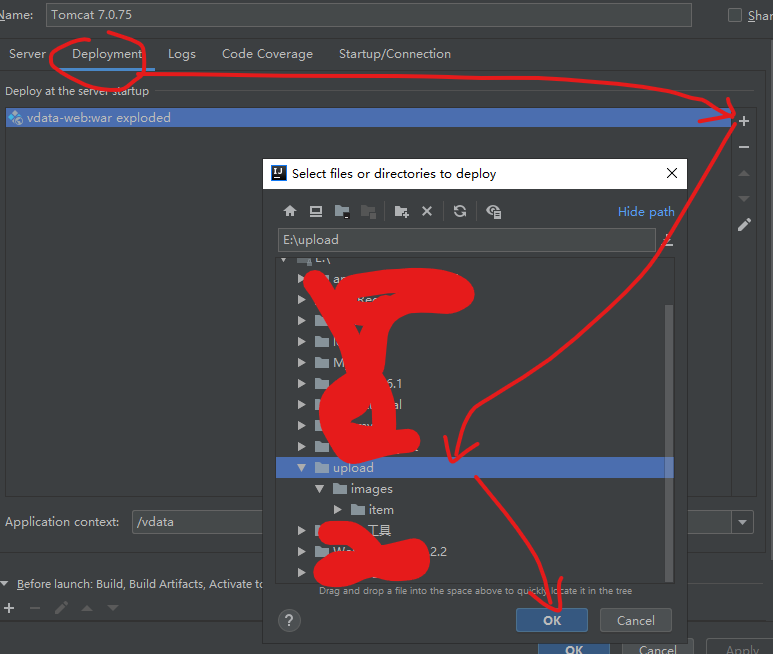The height and width of the screenshot is (654, 773).
Task: Create a new folder in chooser
Action: 401,212
